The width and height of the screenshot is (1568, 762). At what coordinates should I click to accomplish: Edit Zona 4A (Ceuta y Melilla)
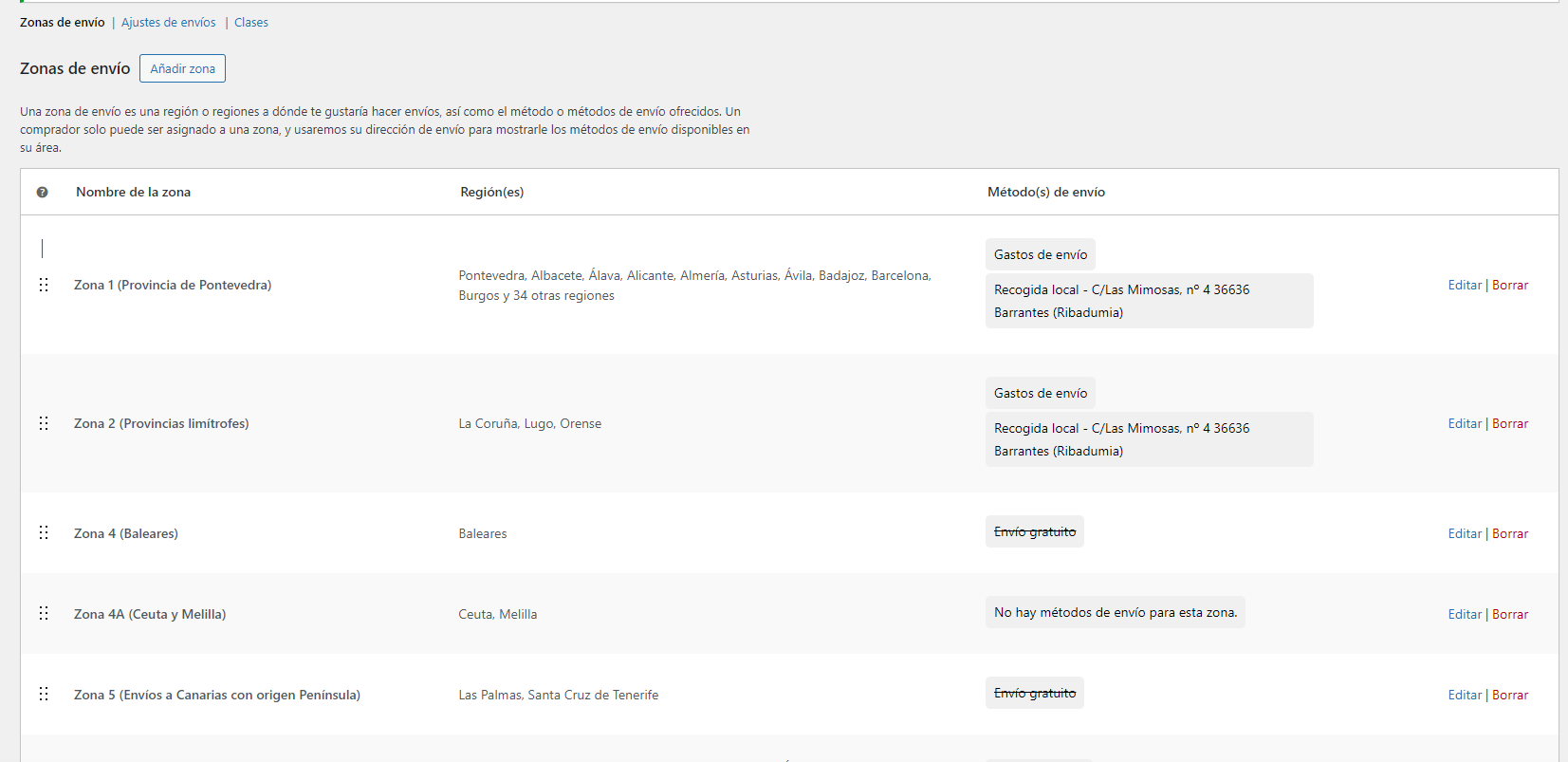(x=1464, y=615)
